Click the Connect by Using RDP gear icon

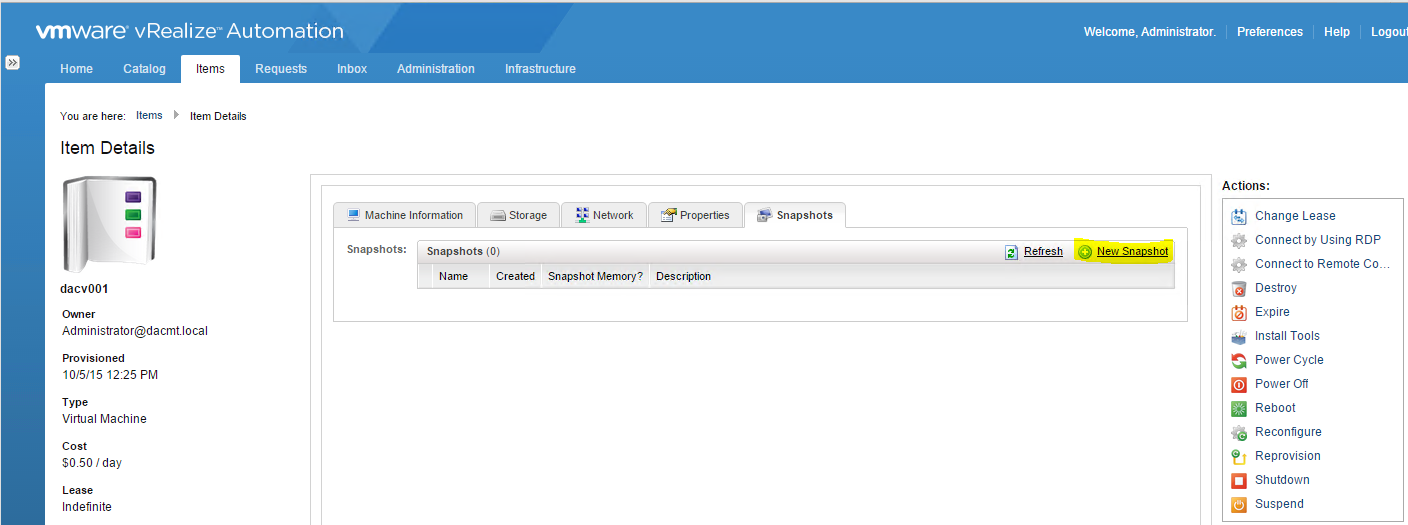click(1238, 240)
